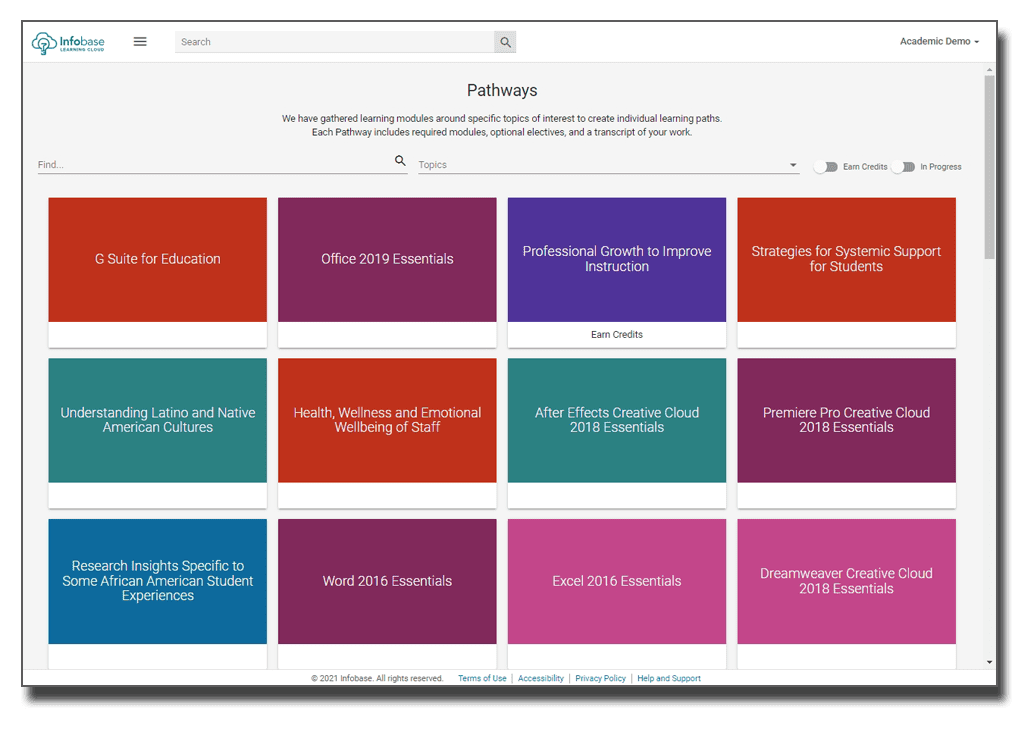Click the top search magnifier button
The height and width of the screenshot is (731, 1032).
pos(505,42)
